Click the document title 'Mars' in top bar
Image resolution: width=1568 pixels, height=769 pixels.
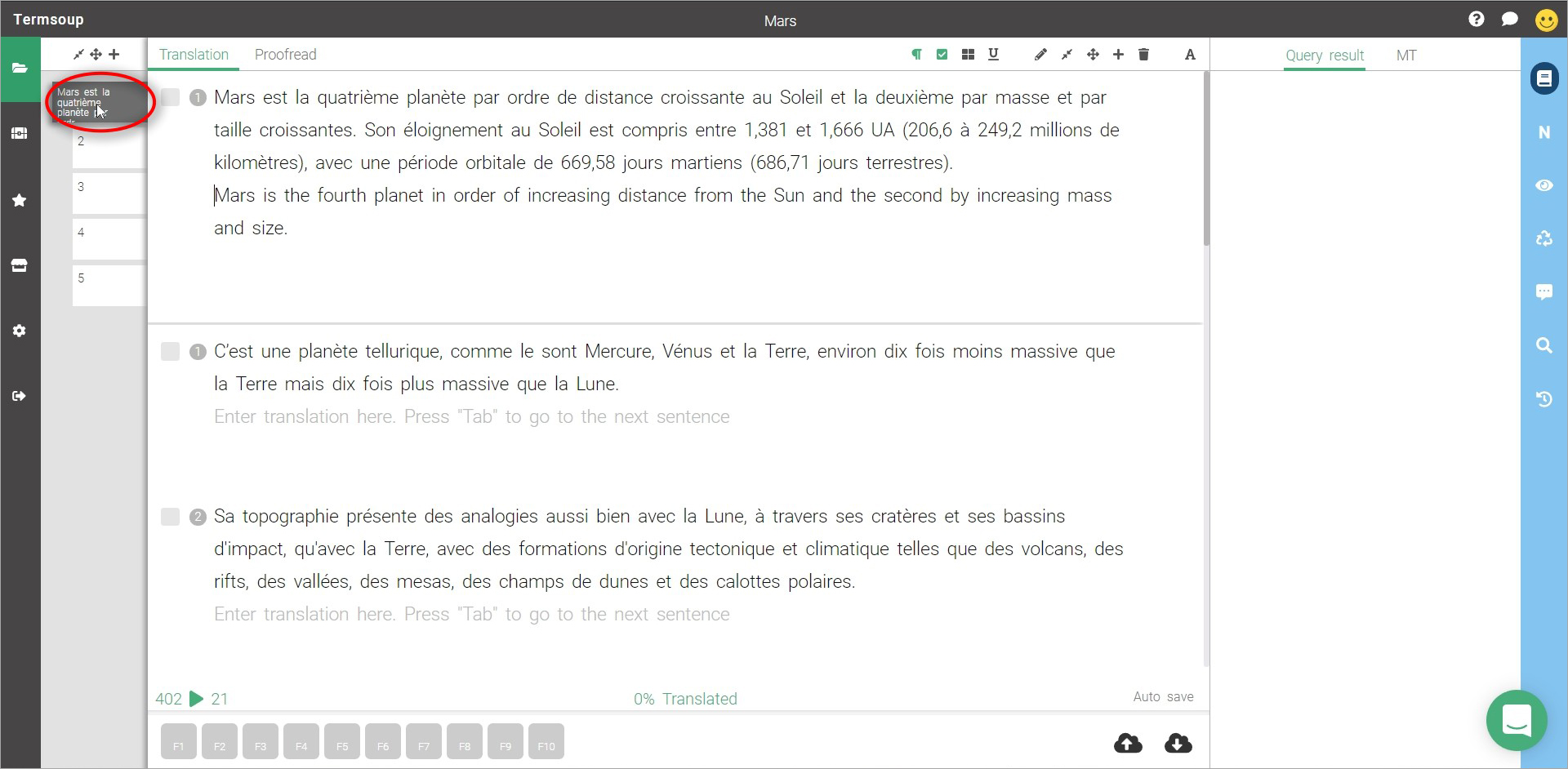click(x=780, y=21)
